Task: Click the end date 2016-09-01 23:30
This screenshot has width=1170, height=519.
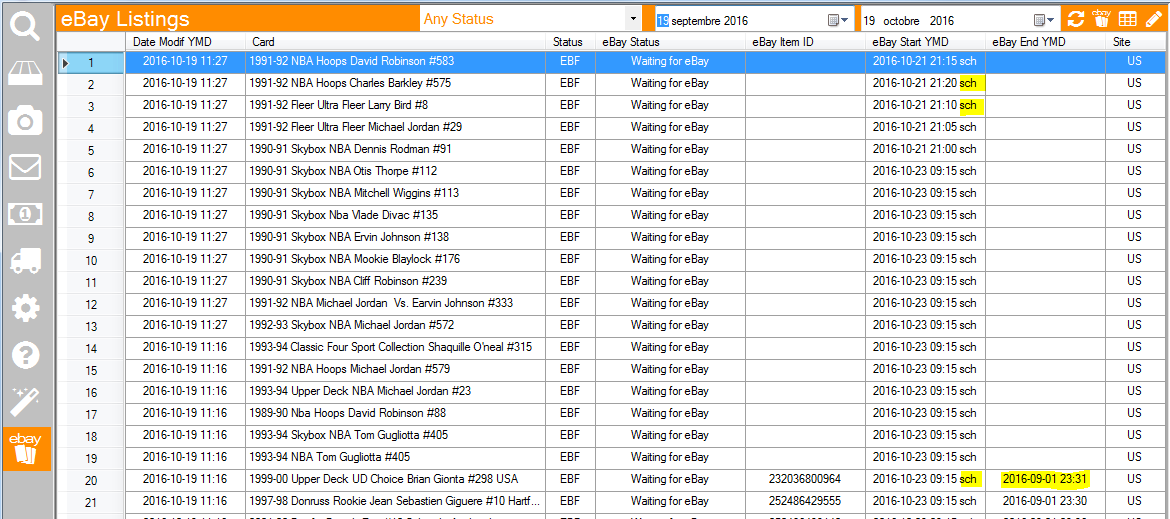Action: click(1045, 500)
